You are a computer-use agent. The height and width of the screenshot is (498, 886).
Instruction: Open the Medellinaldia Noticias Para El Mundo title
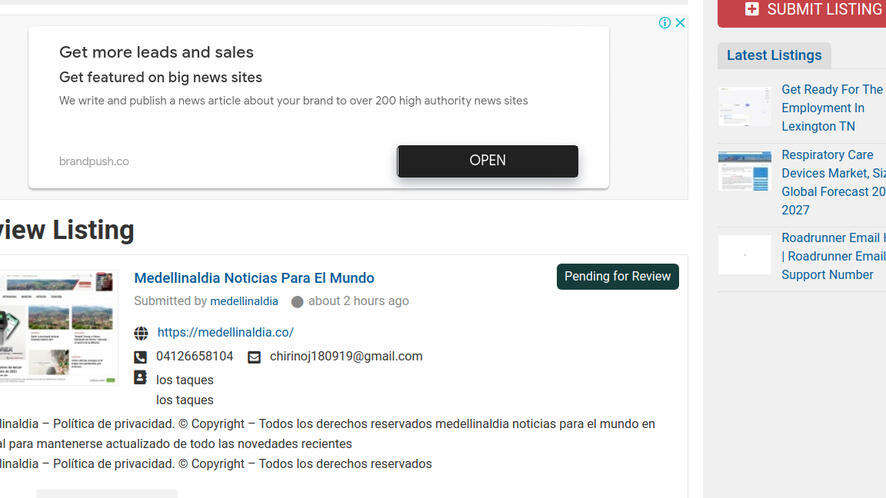(254, 278)
